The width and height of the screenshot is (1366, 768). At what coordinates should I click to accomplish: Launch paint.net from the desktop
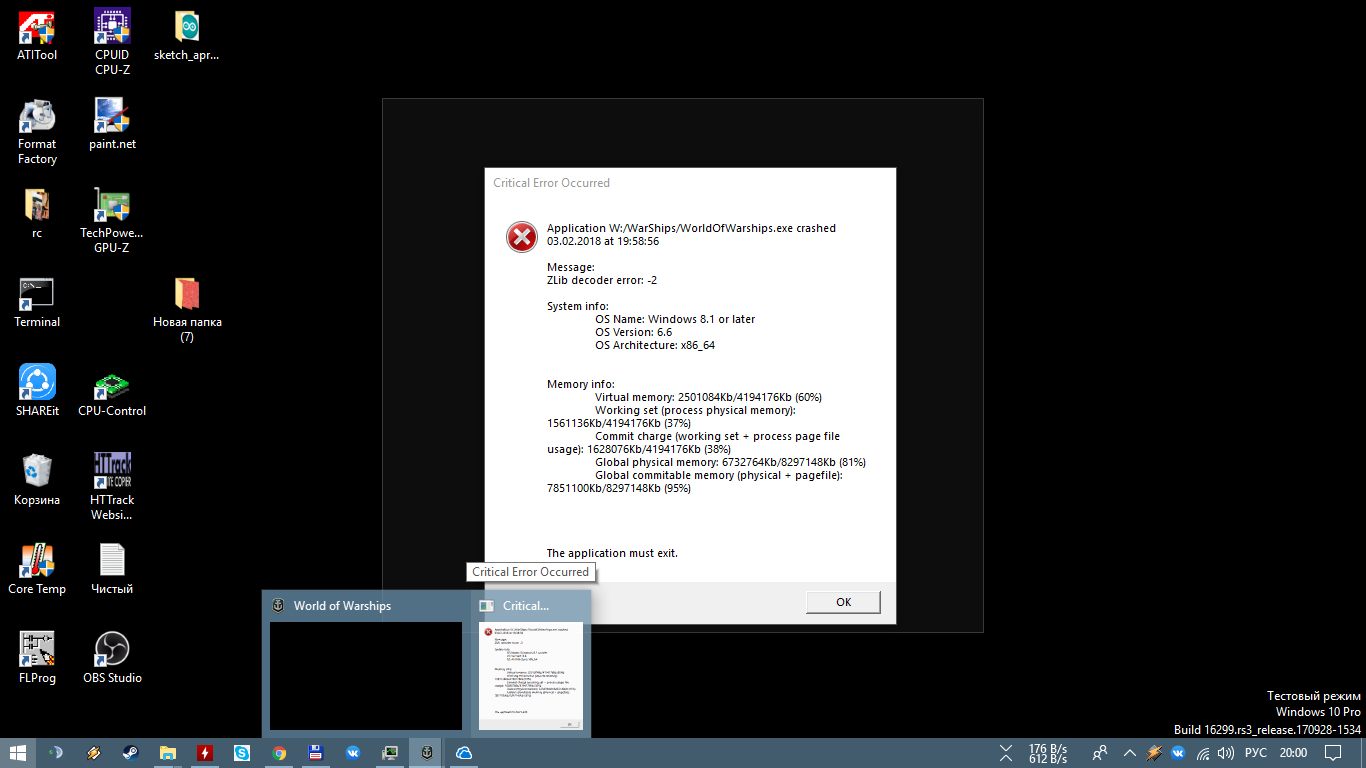pyautogui.click(x=112, y=124)
